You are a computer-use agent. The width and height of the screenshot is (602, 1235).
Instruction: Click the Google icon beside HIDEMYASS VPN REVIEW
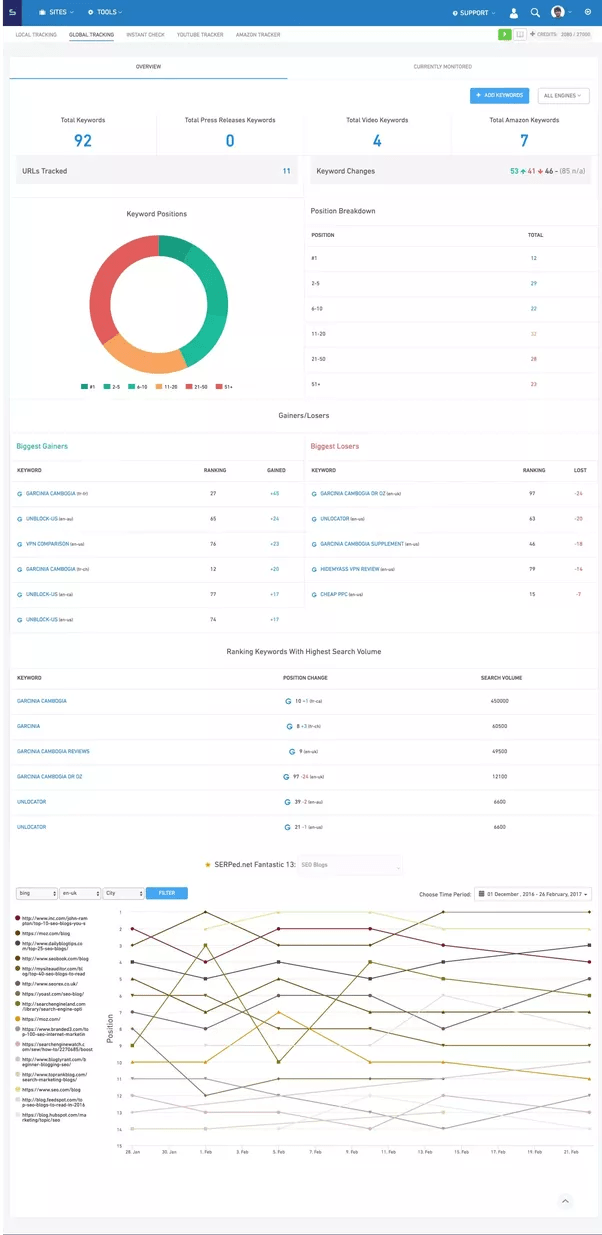click(314, 569)
